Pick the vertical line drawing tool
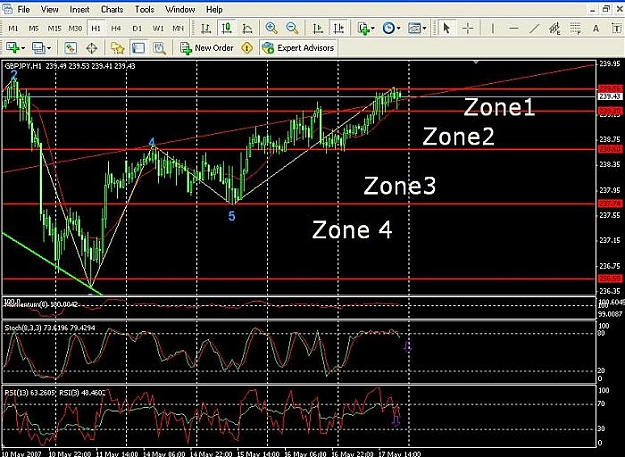The width and height of the screenshot is (625, 457). [493, 28]
